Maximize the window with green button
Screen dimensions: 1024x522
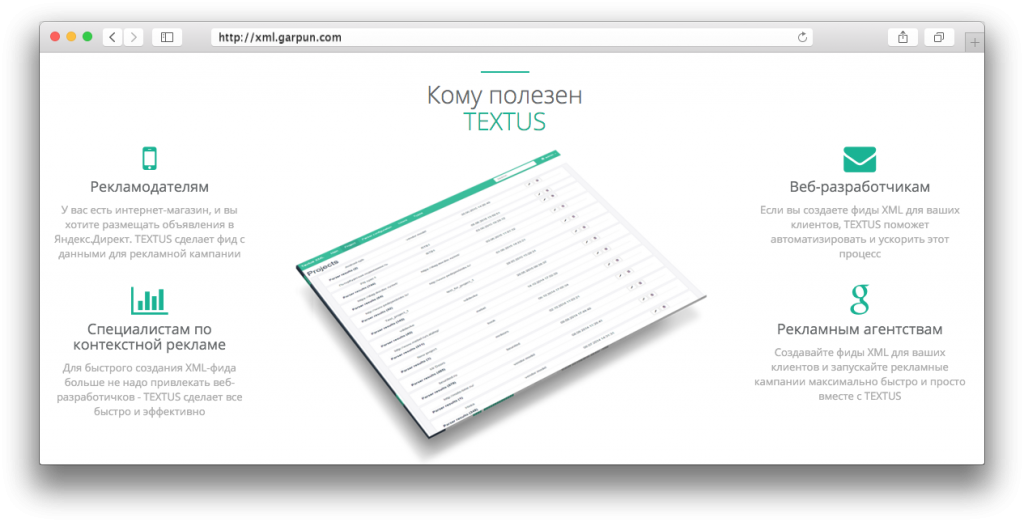pyautogui.click(x=88, y=37)
